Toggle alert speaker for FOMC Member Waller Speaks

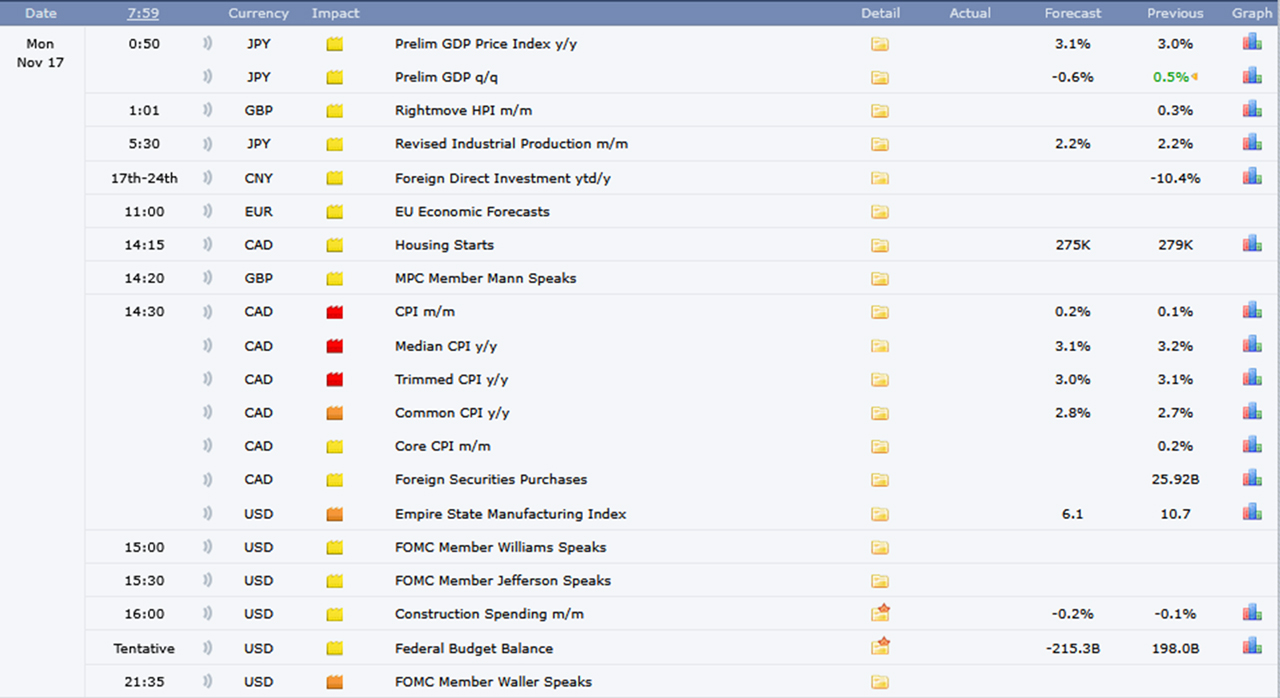tap(208, 682)
